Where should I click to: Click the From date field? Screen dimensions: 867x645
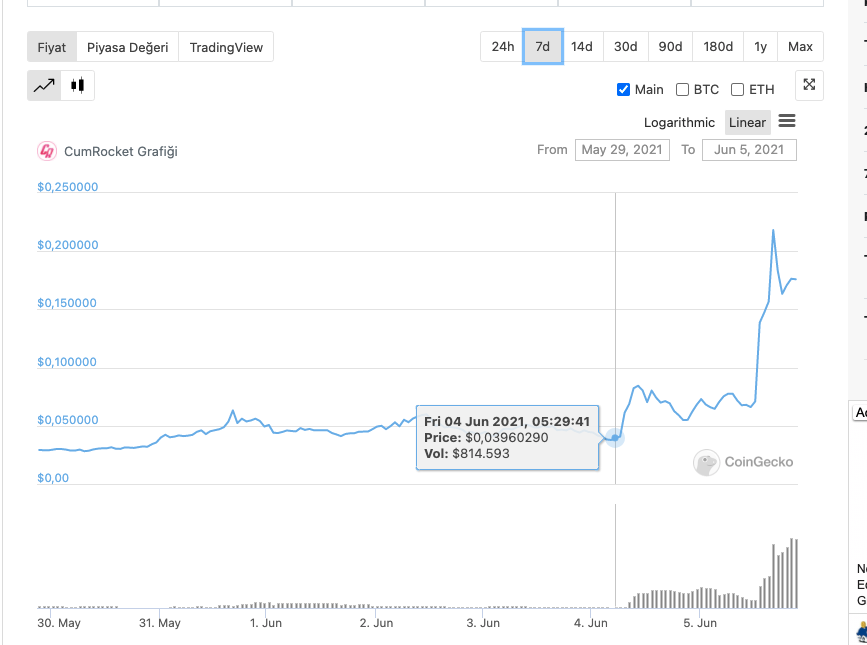click(x=622, y=150)
